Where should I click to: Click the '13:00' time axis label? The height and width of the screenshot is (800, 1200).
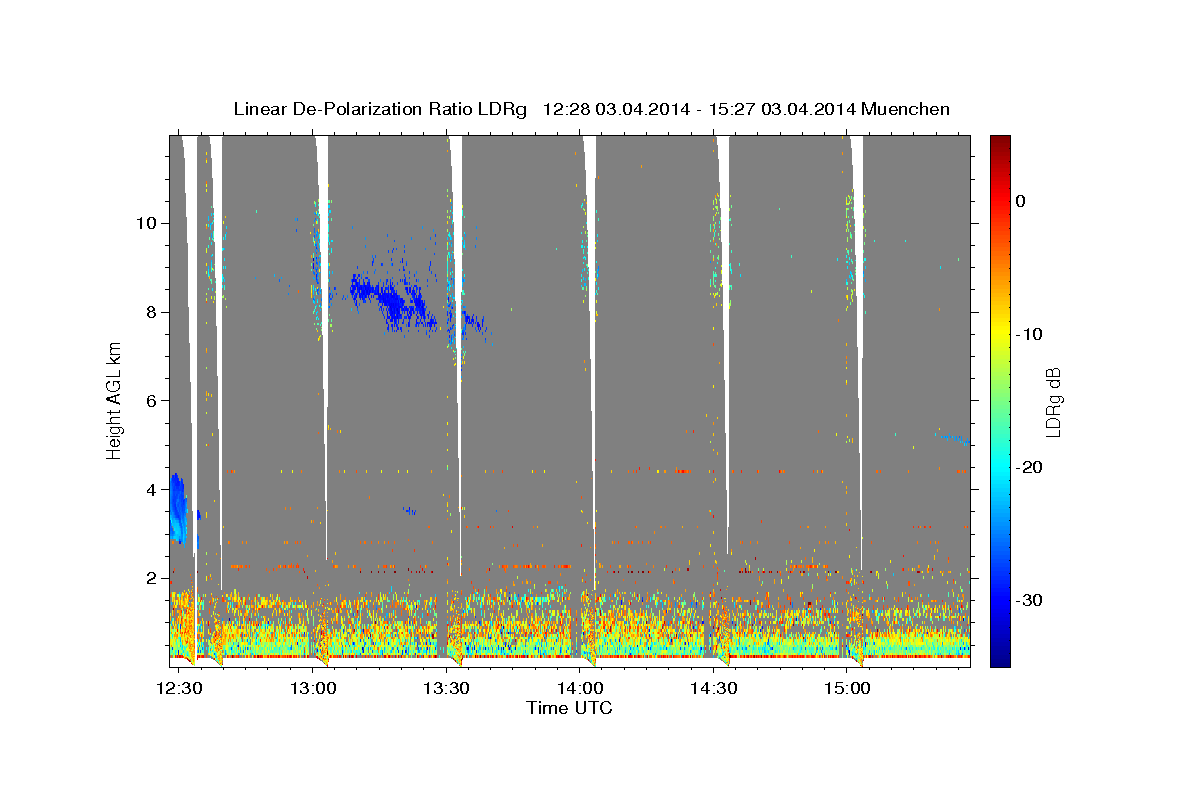coord(314,688)
